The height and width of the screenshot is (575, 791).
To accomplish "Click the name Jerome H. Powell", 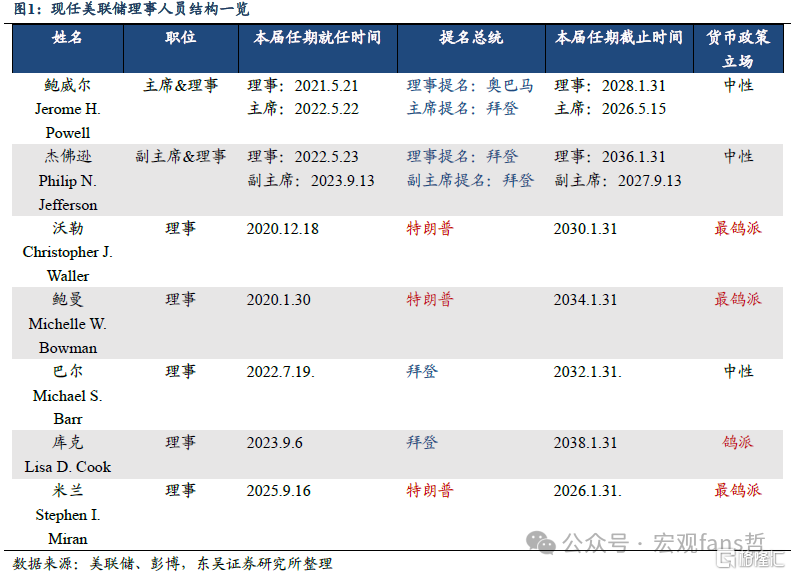I will (x=67, y=109).
